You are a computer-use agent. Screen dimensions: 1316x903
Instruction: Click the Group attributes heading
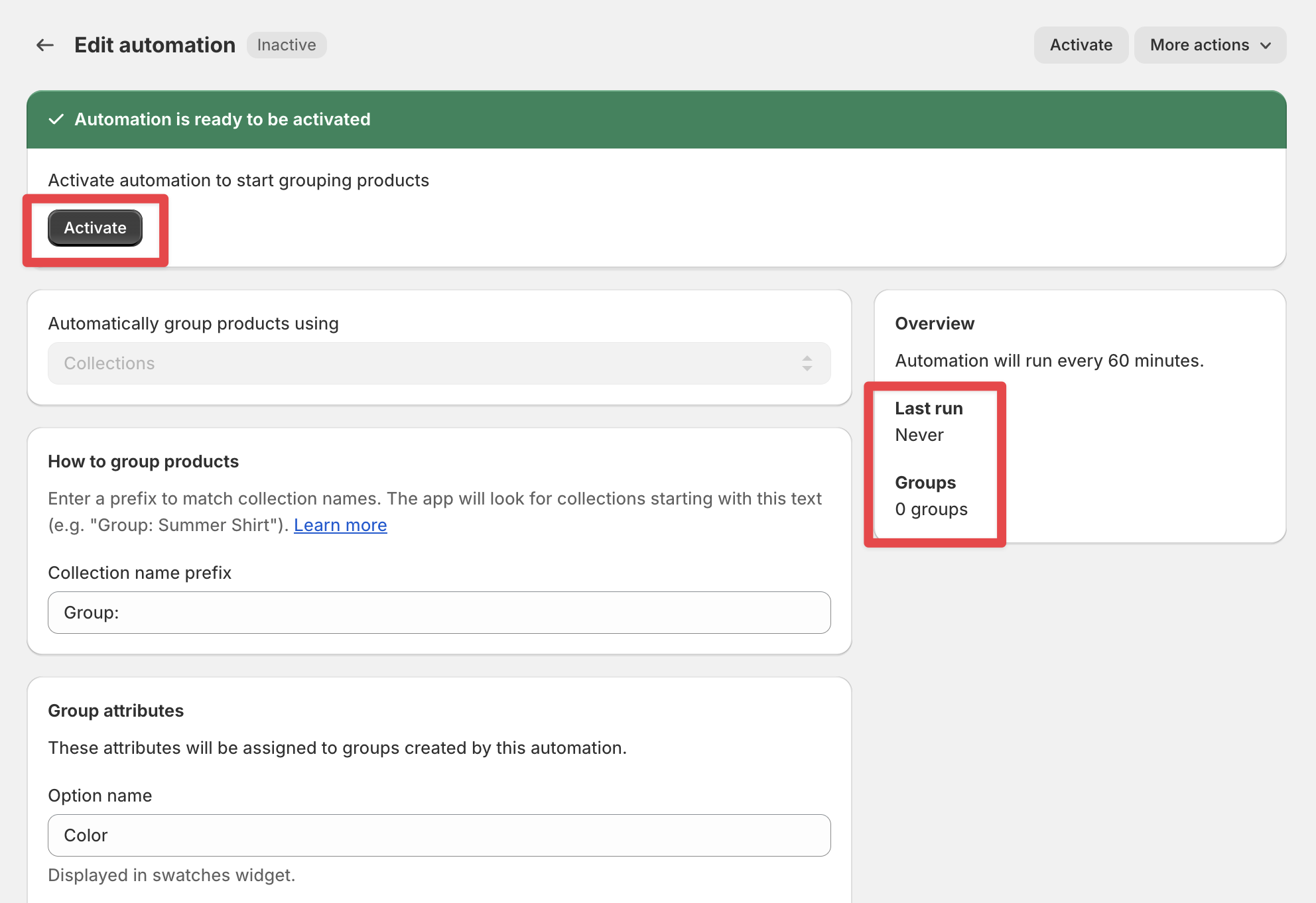pos(115,711)
